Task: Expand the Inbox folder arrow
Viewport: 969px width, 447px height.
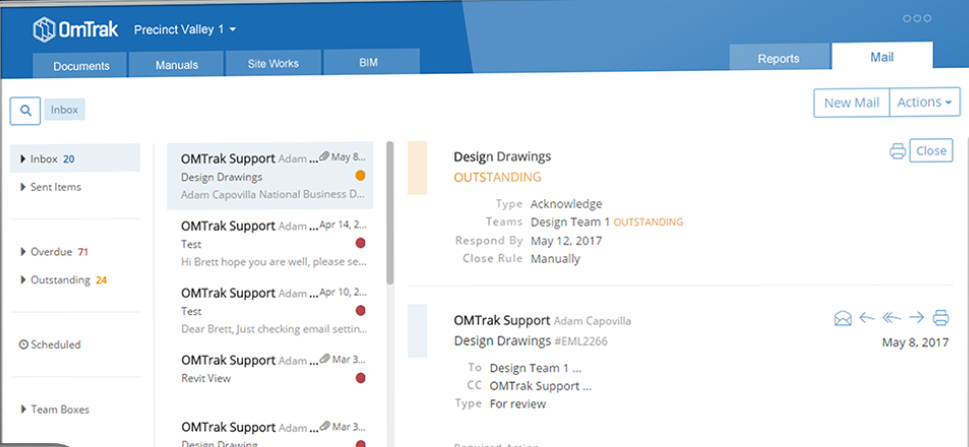Action: (x=23, y=159)
